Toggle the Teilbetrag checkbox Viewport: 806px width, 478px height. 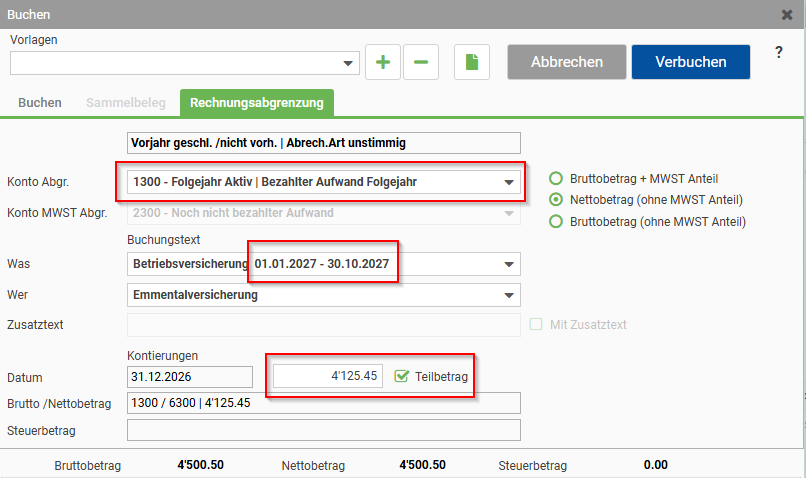pos(401,376)
